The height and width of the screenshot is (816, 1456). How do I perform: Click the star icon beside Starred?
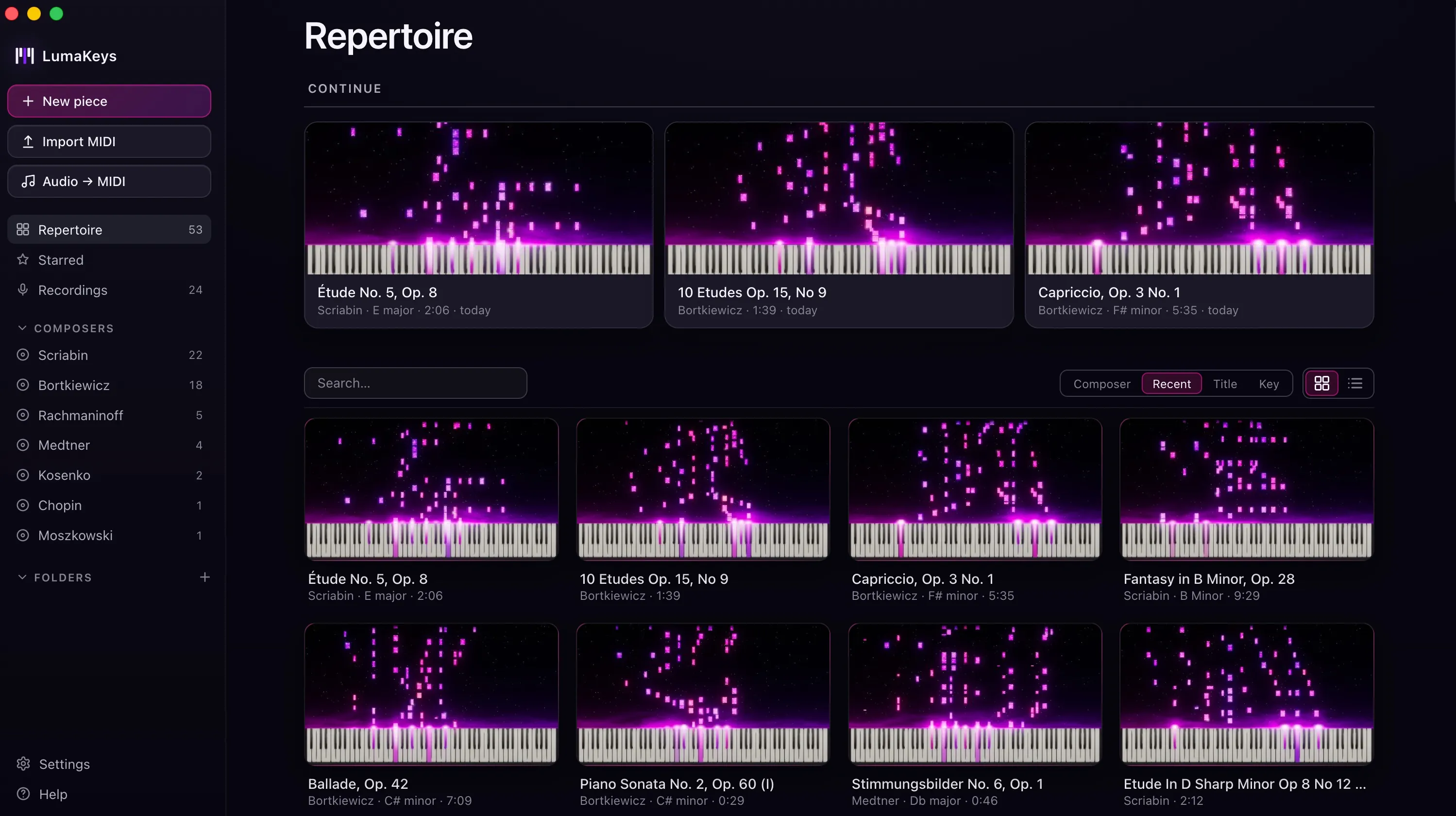(23, 259)
